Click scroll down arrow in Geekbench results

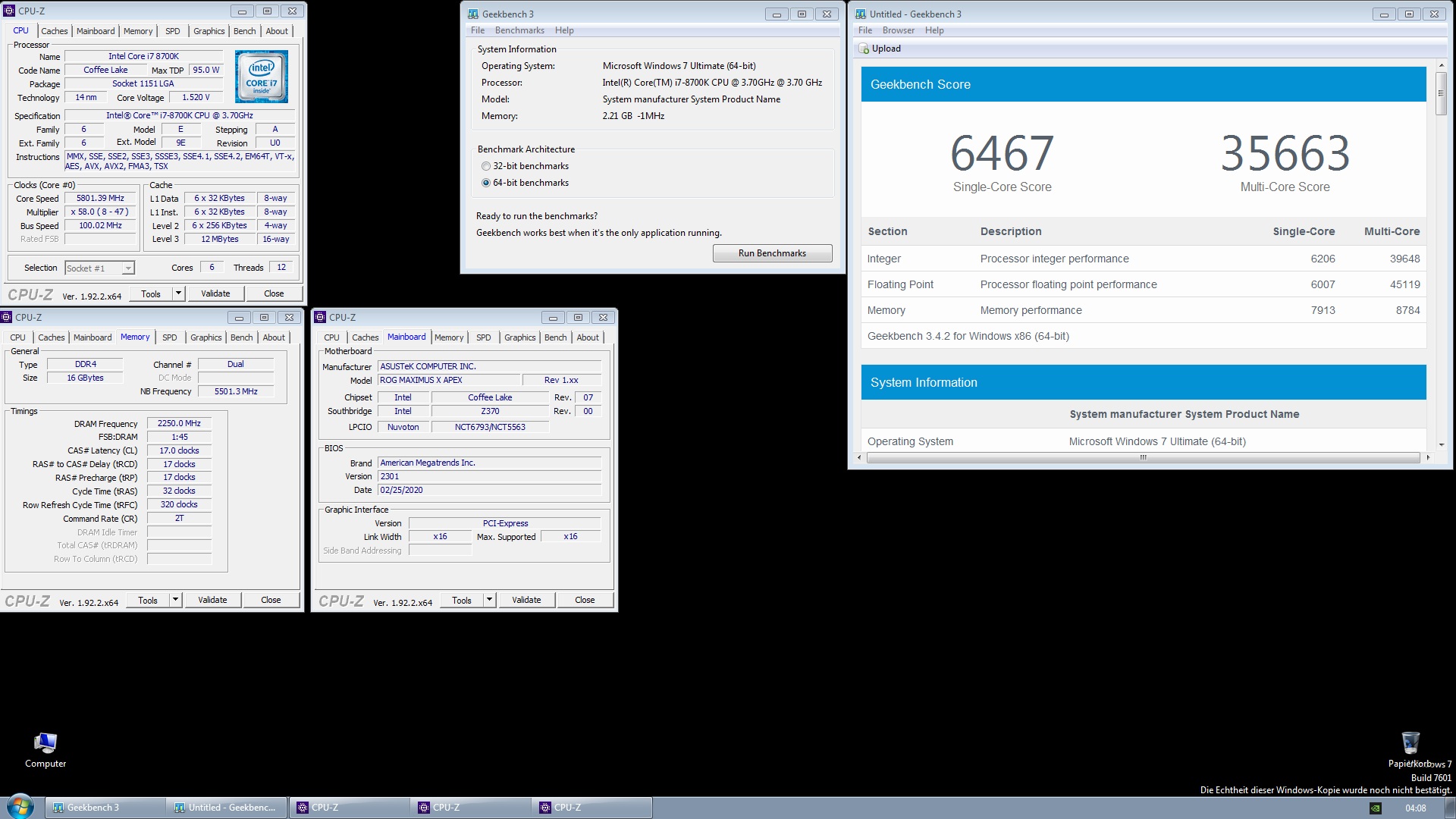tap(1441, 445)
